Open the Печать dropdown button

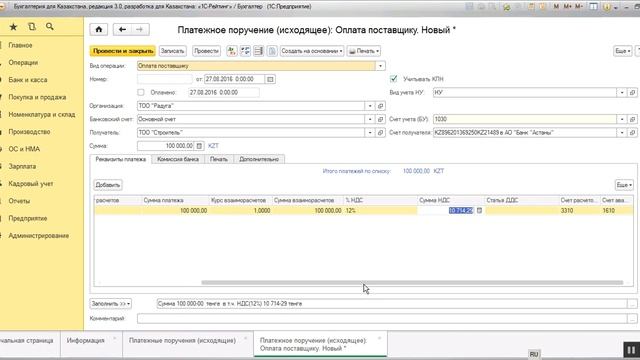point(364,51)
